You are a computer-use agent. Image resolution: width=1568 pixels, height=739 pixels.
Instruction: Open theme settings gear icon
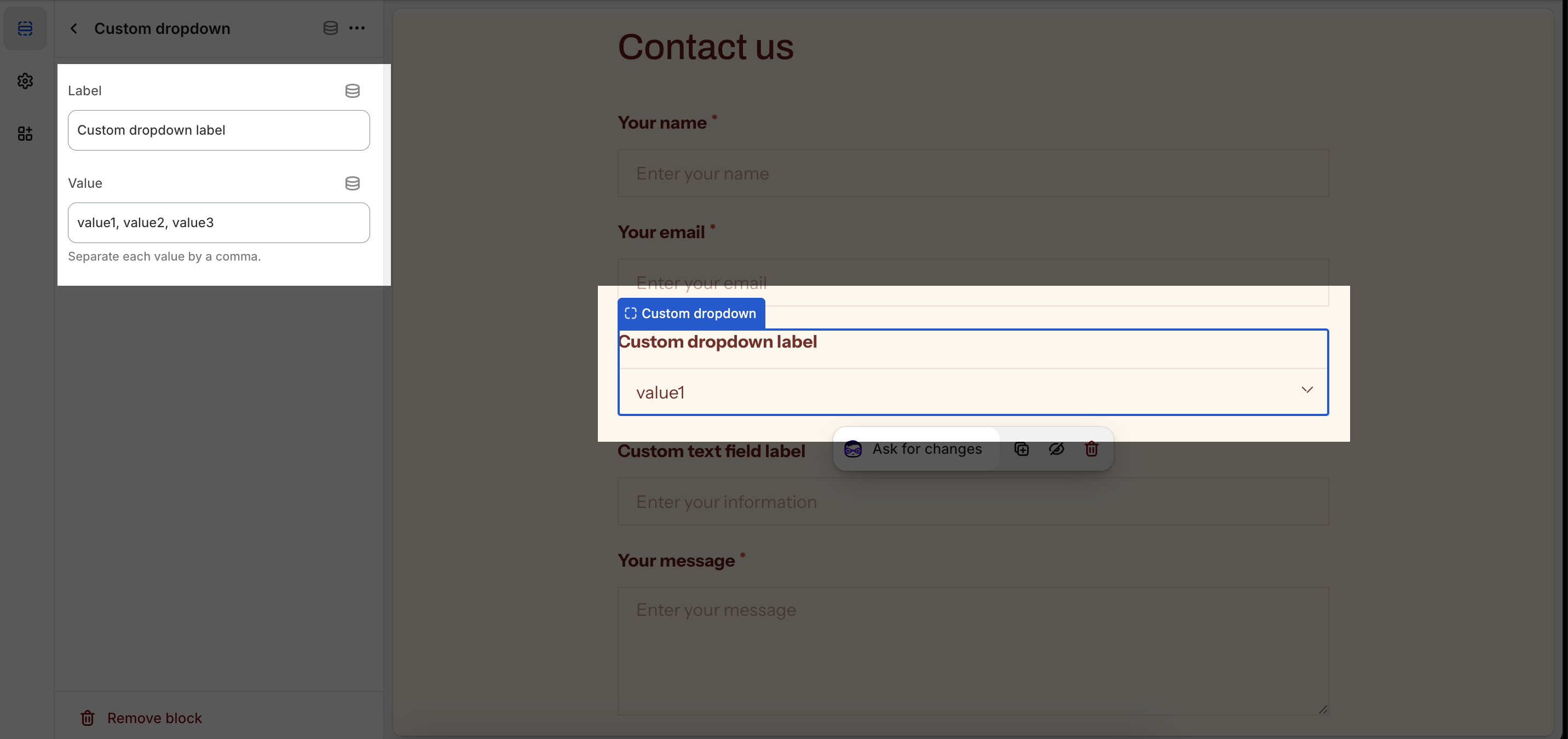pyautogui.click(x=25, y=81)
